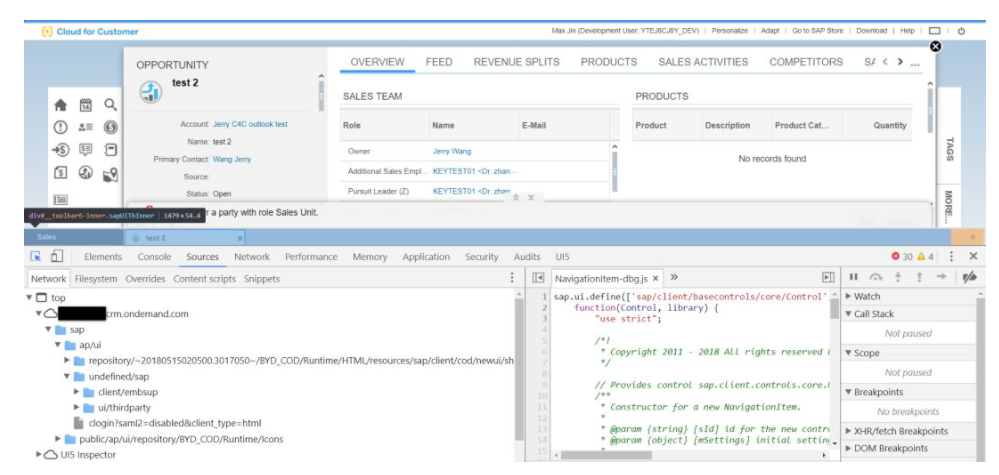Click the magnifier search icon in the navigation grid
Viewport: 999px width, 475px height.
(x=111, y=104)
